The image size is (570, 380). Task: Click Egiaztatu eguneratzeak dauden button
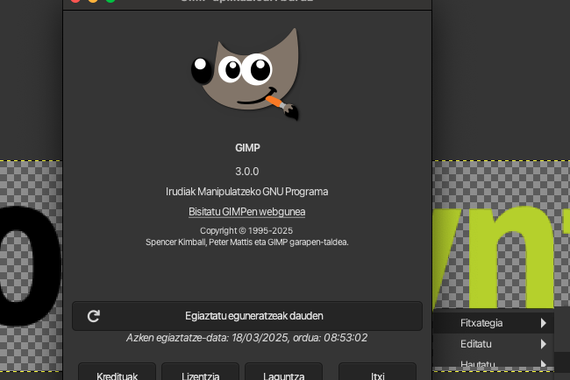(x=247, y=316)
